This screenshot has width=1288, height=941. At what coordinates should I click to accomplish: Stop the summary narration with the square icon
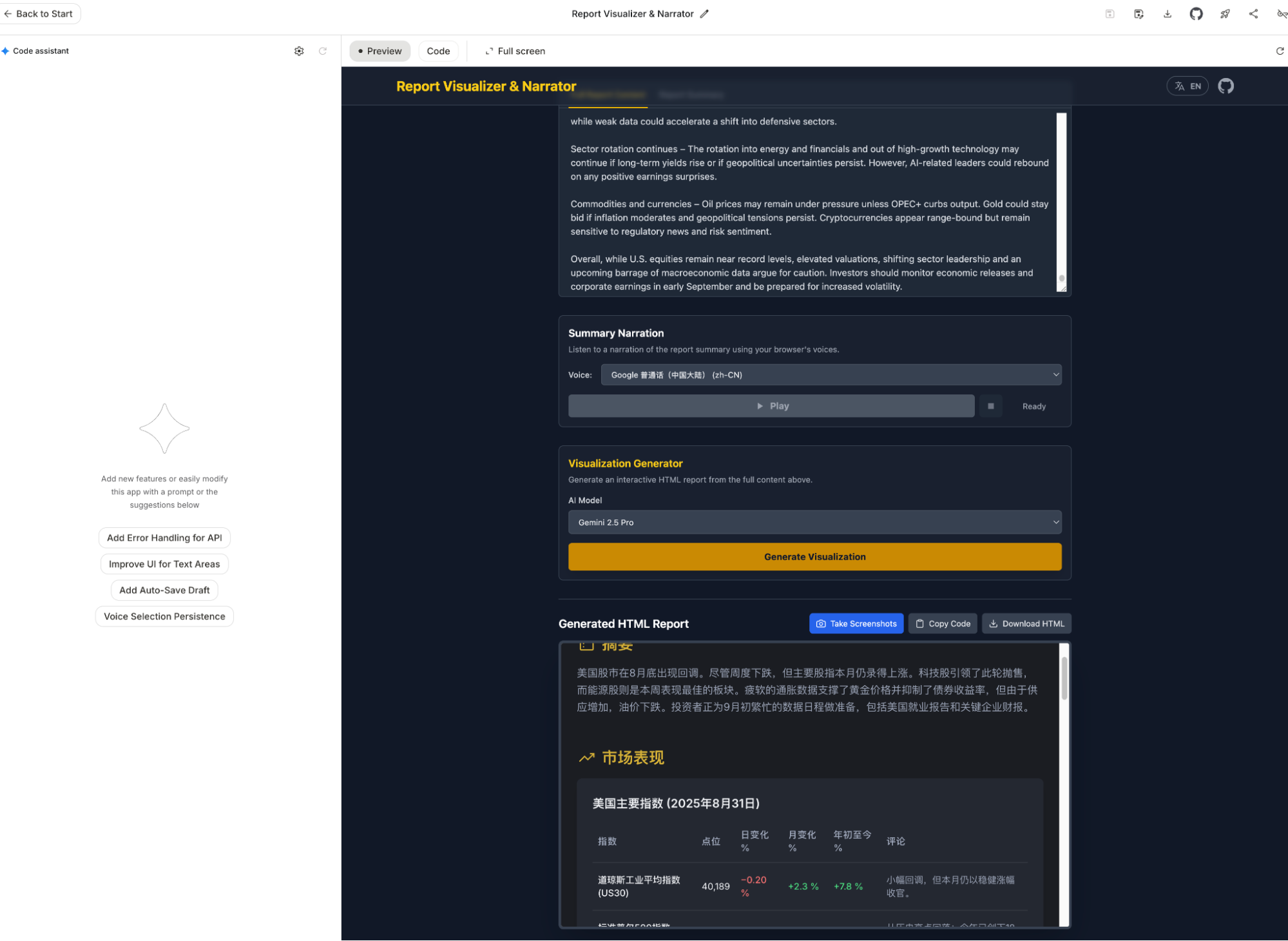click(x=991, y=406)
